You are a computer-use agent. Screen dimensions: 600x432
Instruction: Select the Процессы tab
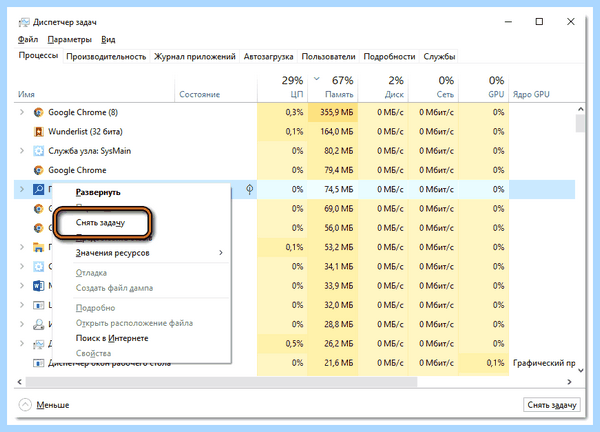38,55
